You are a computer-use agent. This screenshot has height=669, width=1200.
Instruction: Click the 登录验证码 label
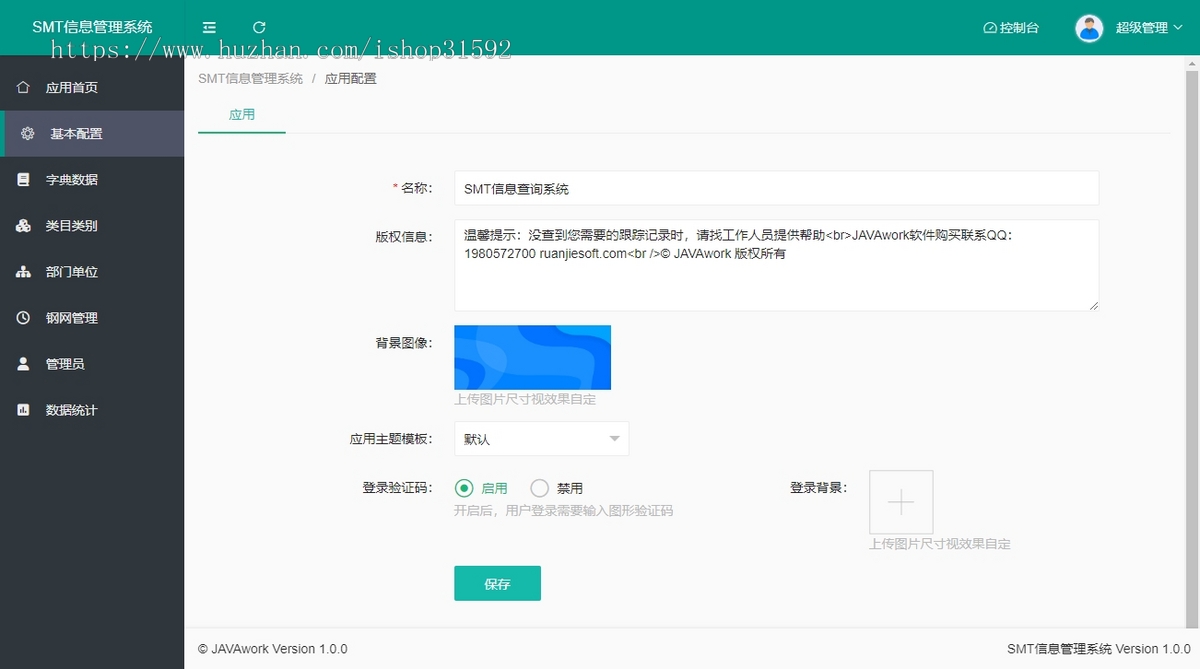397,488
